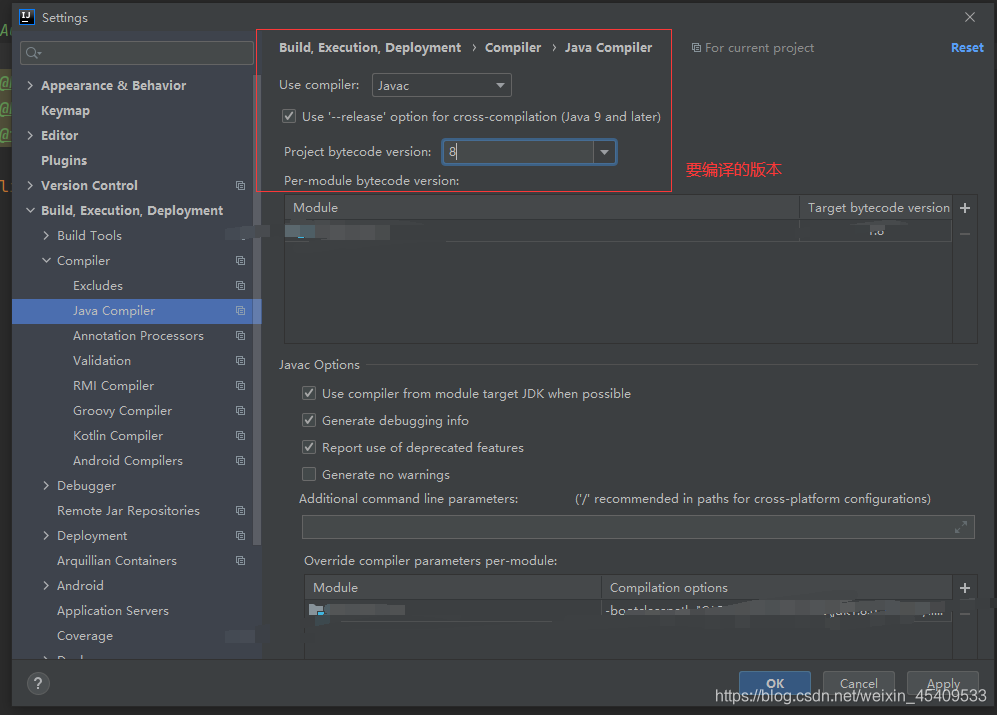
Task: Collapse Build, Execution, Deployment node
Action: (30, 211)
